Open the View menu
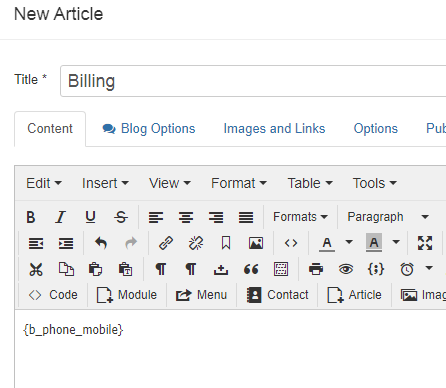Viewport: 446px width, 388px height. tap(170, 183)
